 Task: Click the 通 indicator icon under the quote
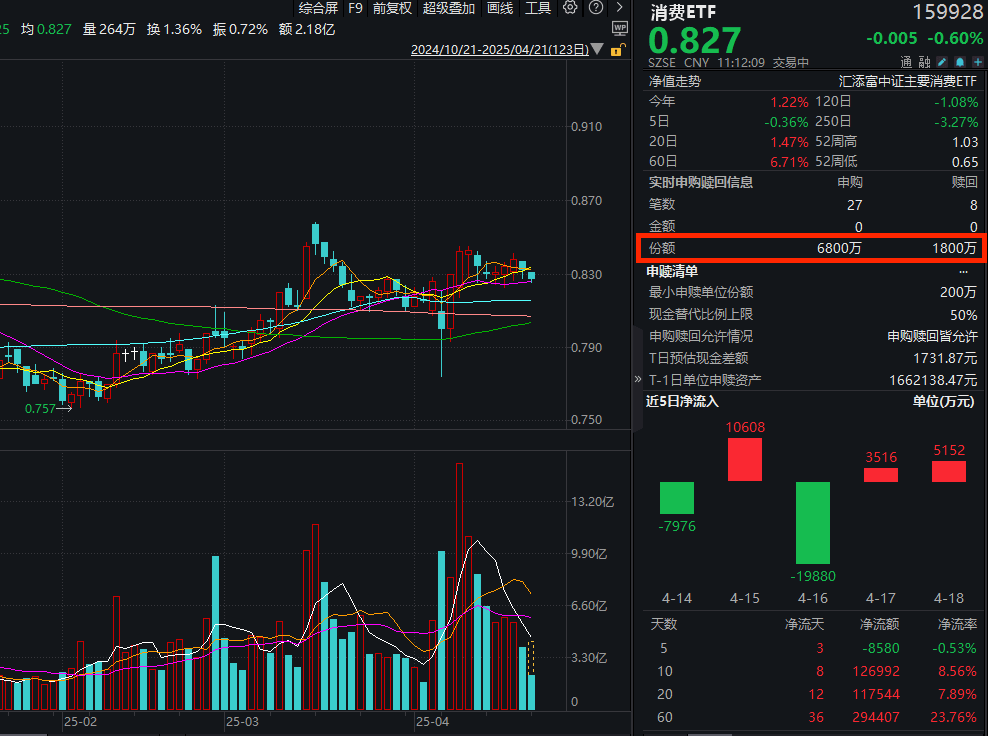(904, 62)
